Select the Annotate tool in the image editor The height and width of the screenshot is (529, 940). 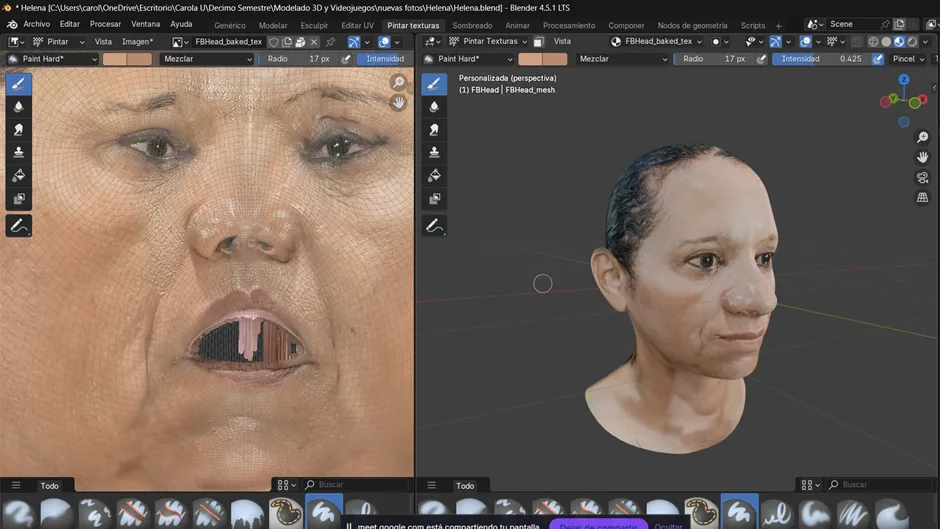coord(18,227)
